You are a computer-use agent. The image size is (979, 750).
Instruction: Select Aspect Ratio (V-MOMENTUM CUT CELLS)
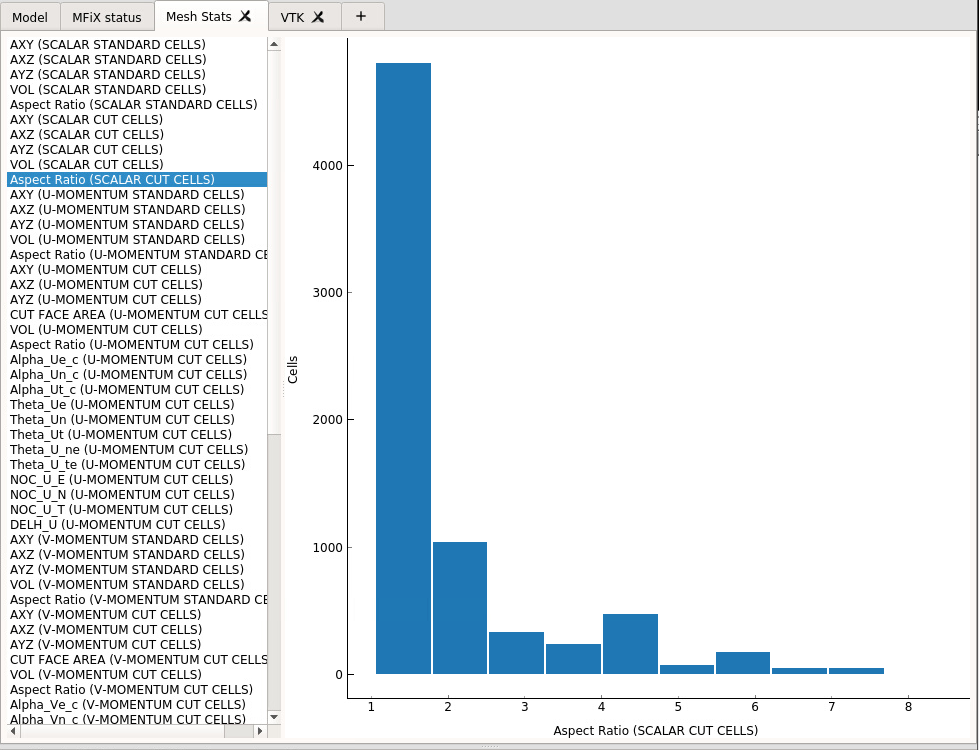(131, 690)
